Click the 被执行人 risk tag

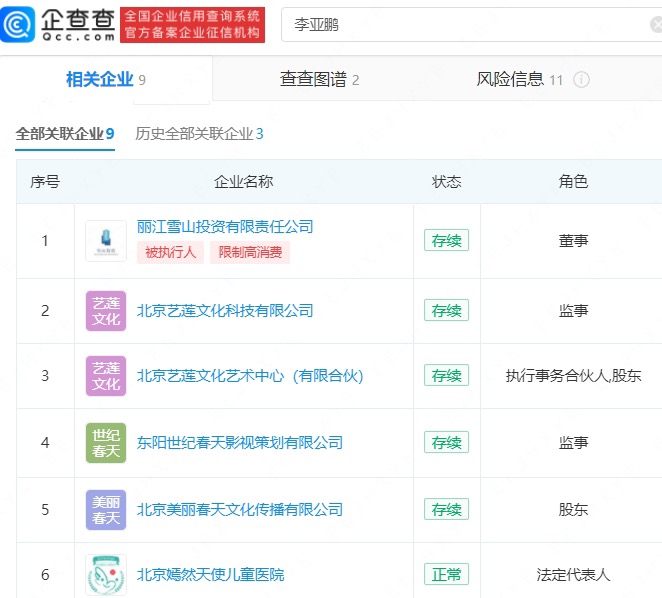click(170, 253)
